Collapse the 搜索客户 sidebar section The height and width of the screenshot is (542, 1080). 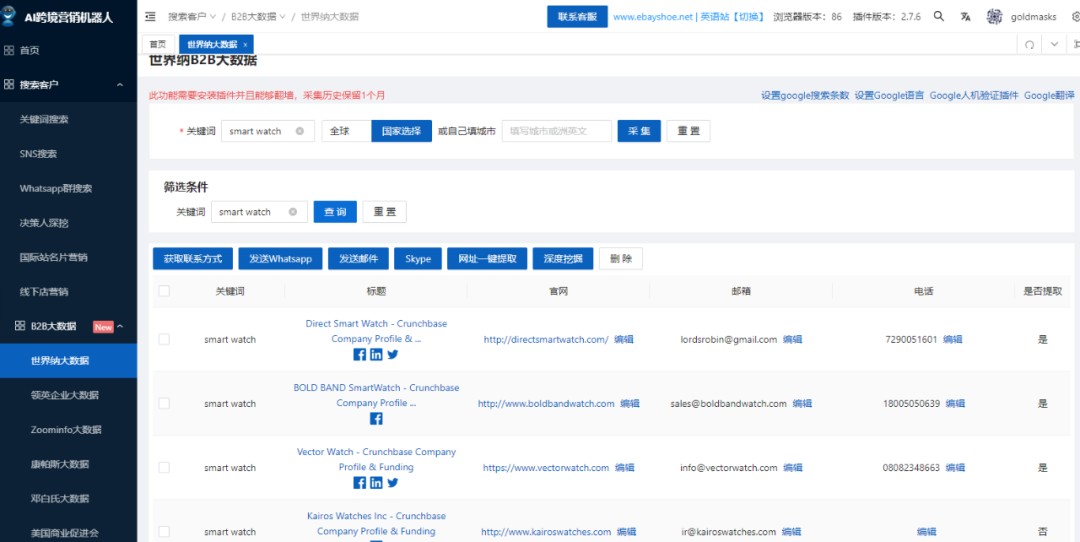point(120,85)
